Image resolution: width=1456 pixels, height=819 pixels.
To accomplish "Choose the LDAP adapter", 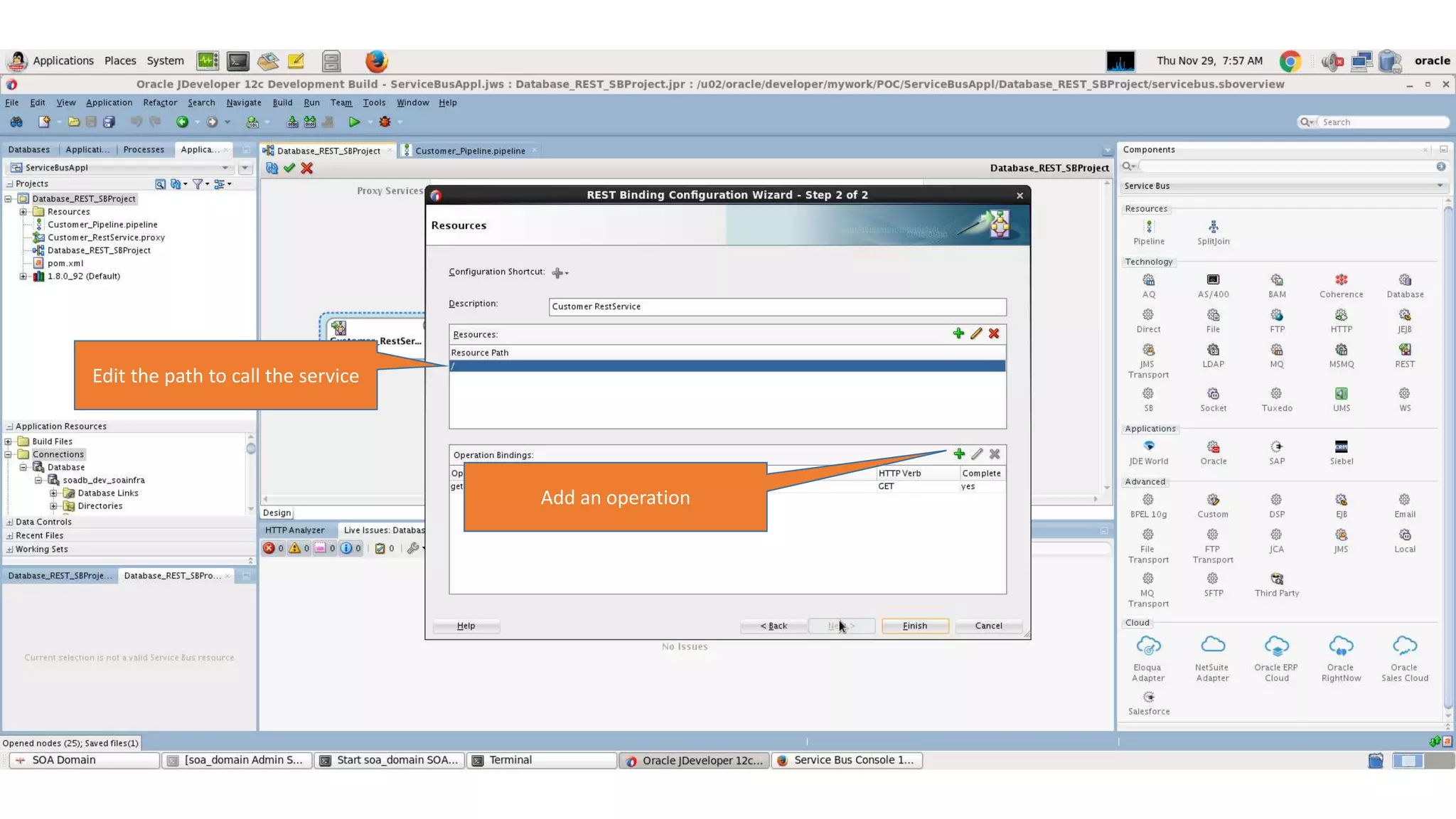I will click(1213, 355).
